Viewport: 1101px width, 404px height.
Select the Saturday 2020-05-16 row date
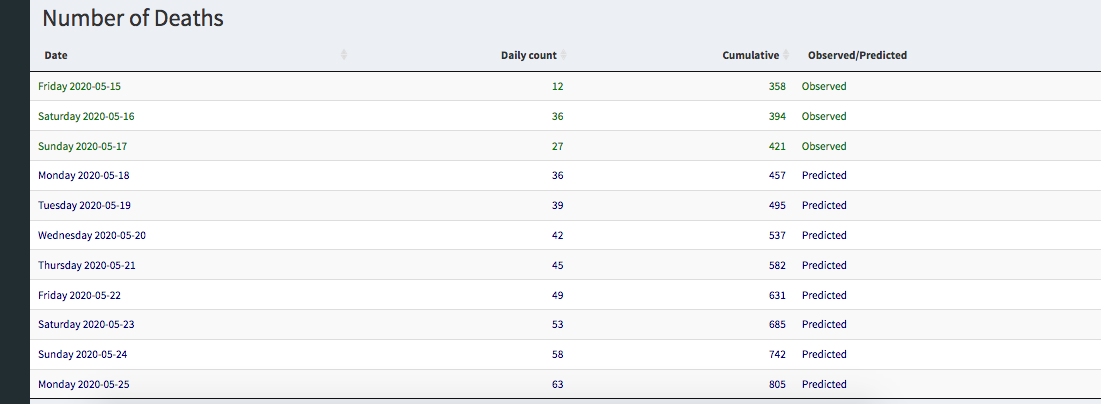pyautogui.click(x=86, y=116)
